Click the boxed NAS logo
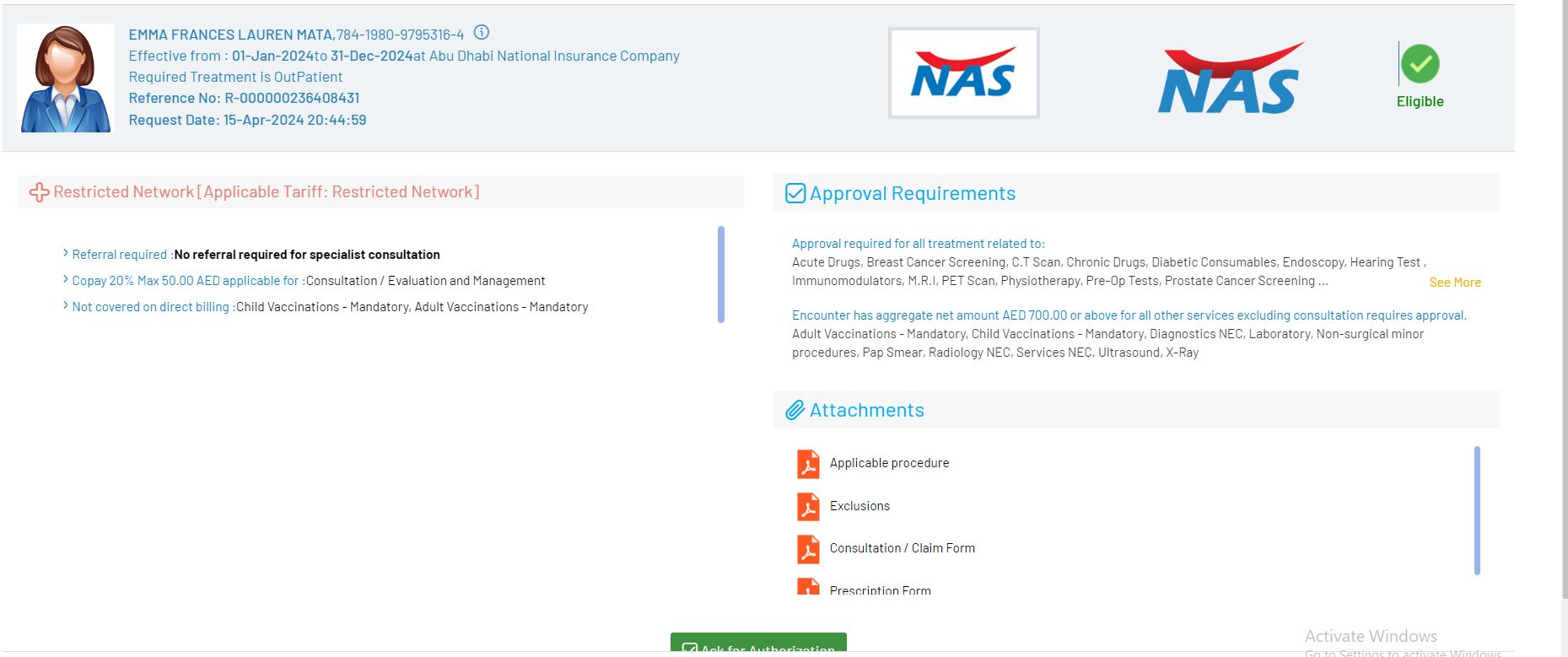The width and height of the screenshot is (1568, 657). pos(963,73)
